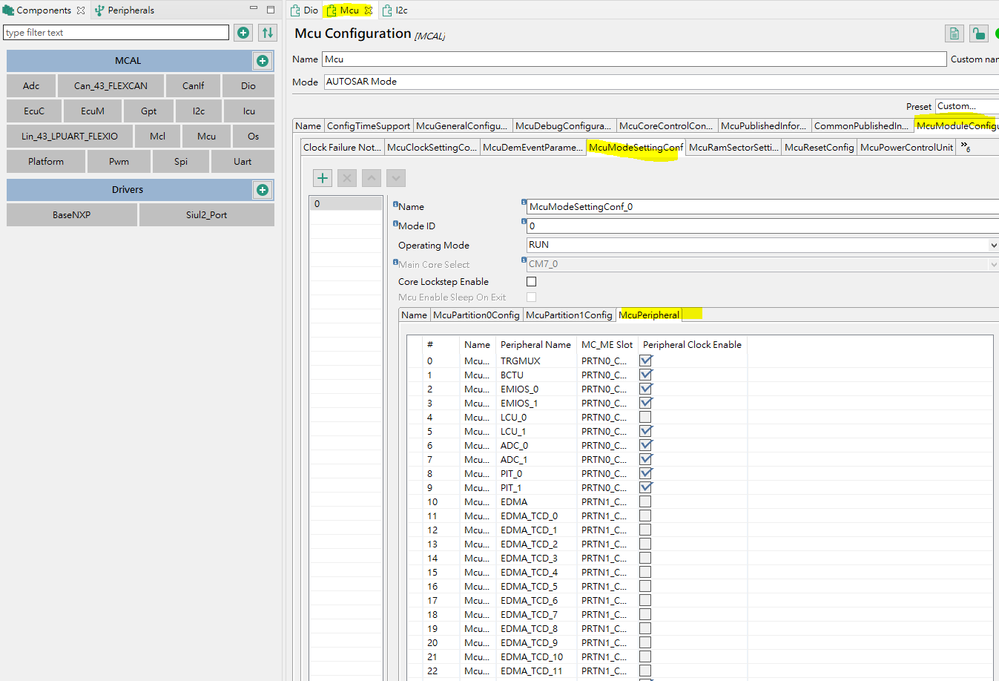
Task: Add a new Drivers component with plus icon
Action: click(262, 190)
